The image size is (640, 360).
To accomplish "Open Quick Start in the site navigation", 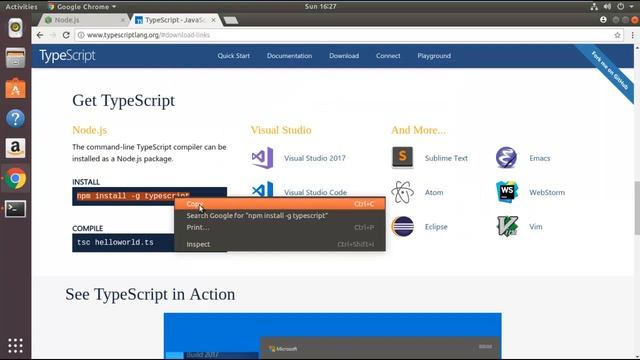I will 233,56.
